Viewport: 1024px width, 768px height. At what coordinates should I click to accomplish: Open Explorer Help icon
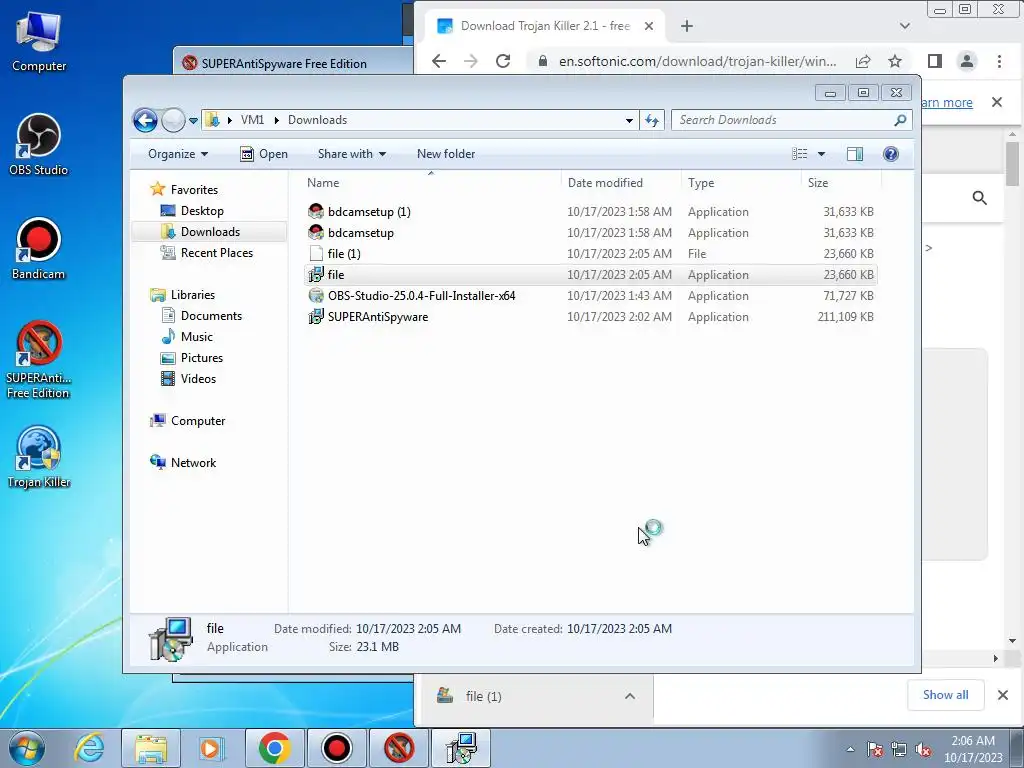coord(891,154)
